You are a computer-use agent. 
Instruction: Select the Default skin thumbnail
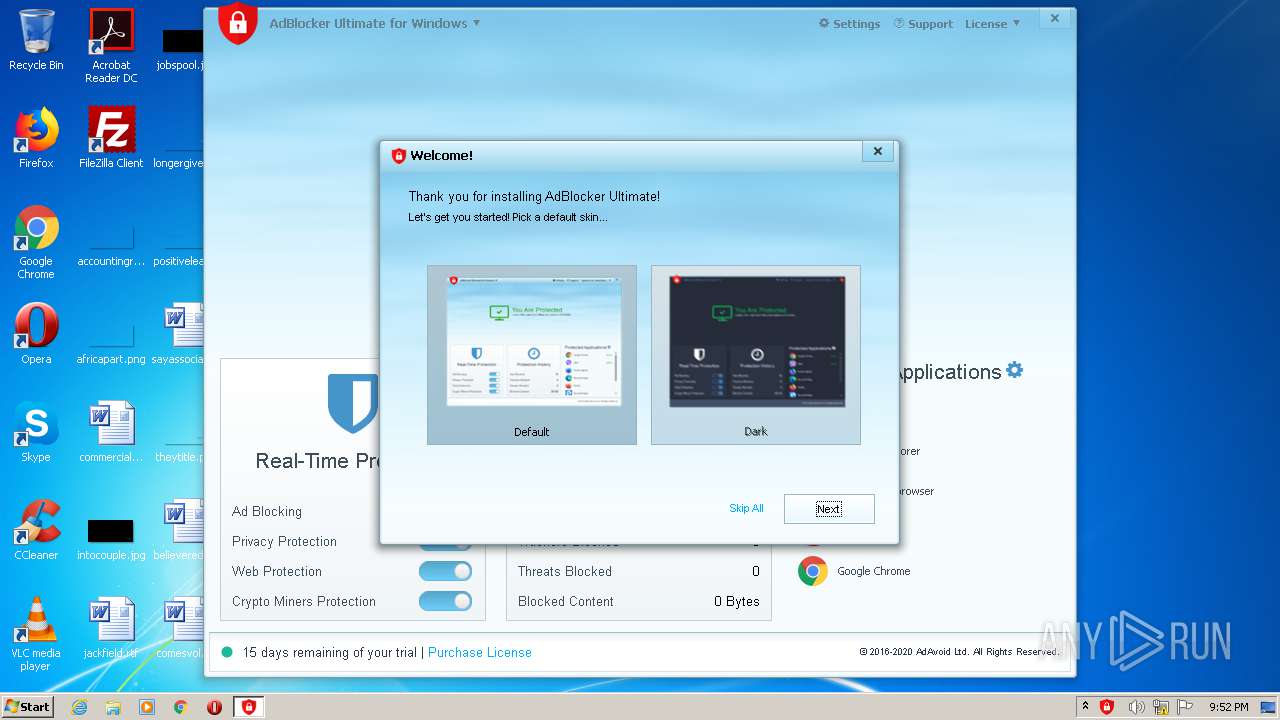click(x=532, y=355)
